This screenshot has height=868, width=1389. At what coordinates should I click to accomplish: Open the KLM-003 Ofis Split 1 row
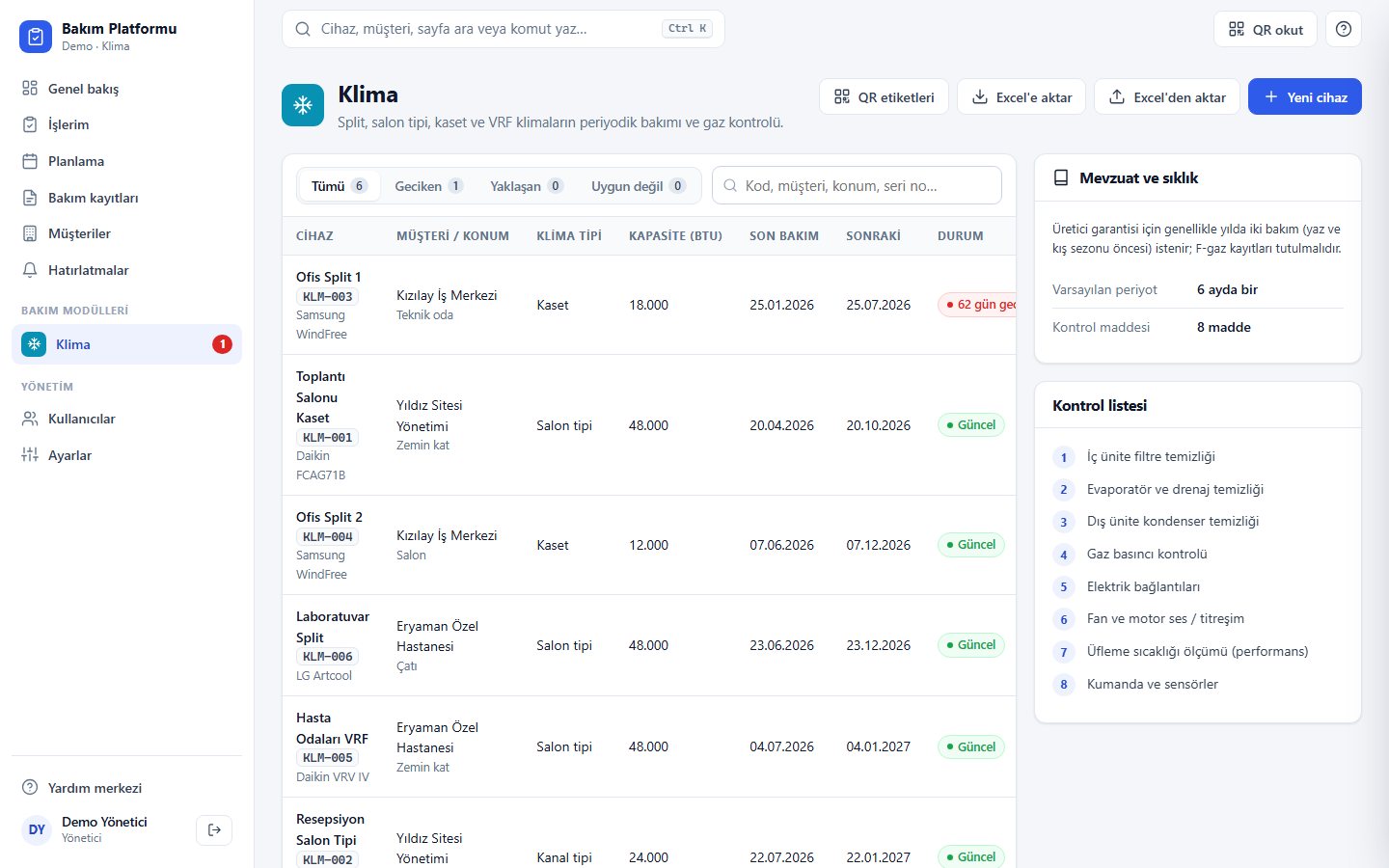pos(648,305)
